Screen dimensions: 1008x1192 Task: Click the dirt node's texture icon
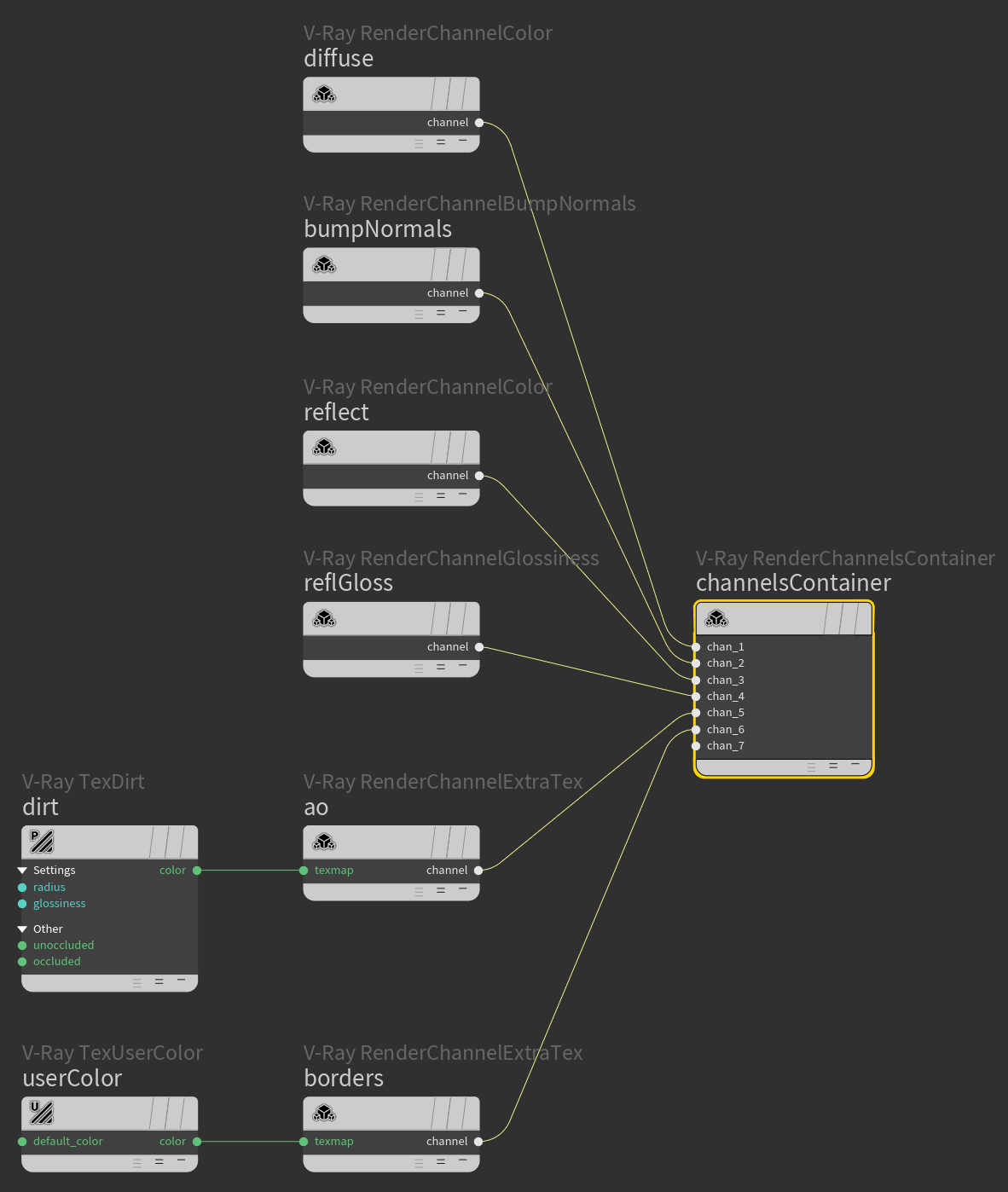tap(42, 842)
